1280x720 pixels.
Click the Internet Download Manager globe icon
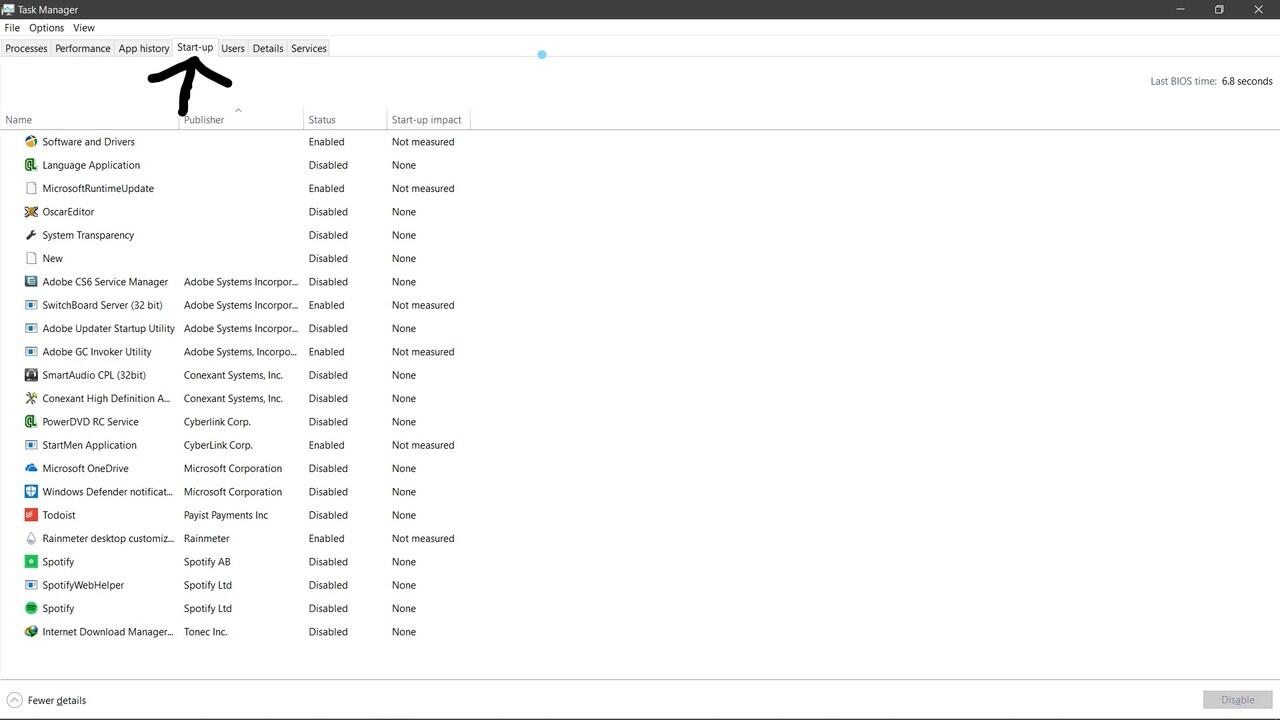(31, 632)
